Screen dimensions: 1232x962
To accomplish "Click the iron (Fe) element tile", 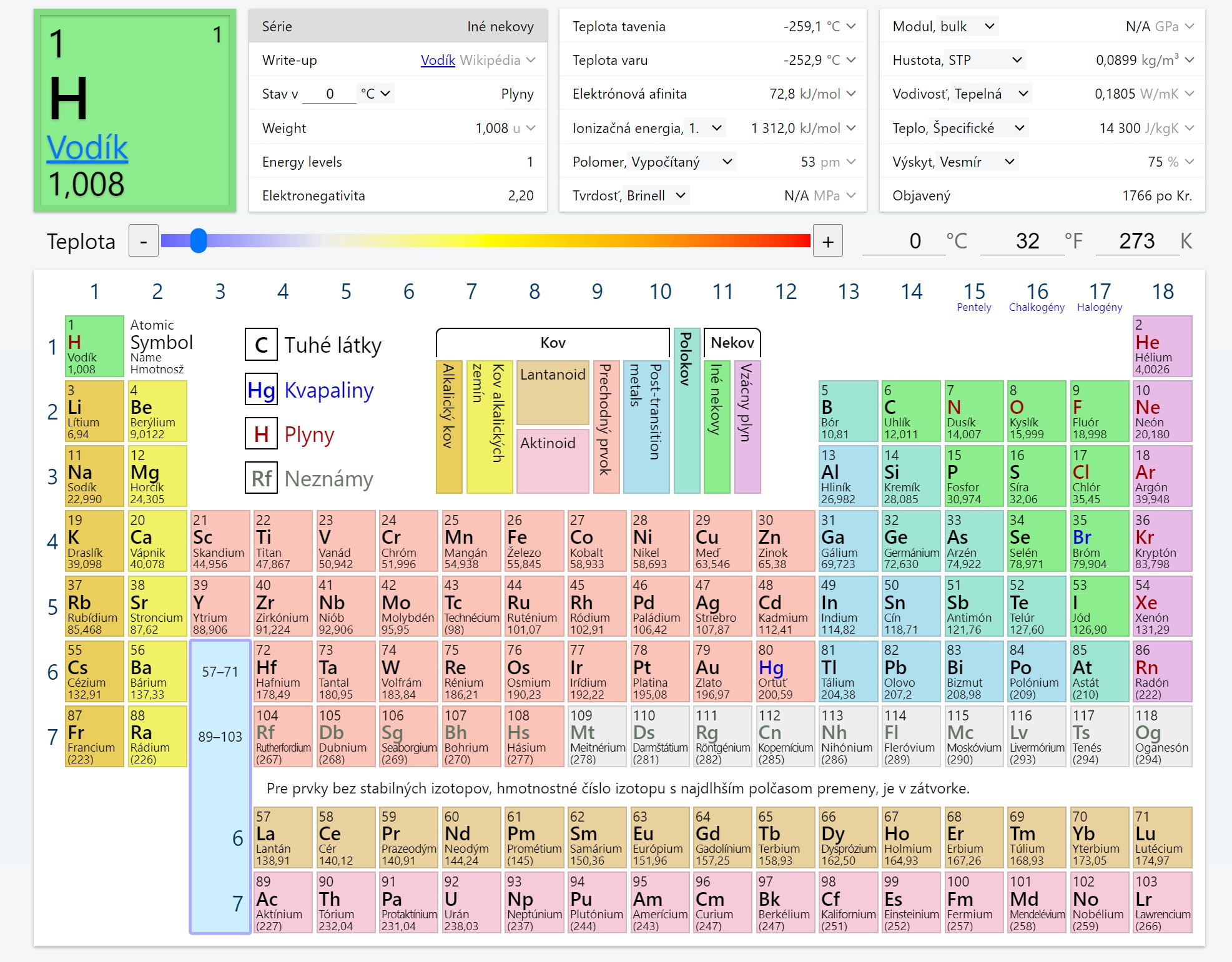I will coord(534,541).
